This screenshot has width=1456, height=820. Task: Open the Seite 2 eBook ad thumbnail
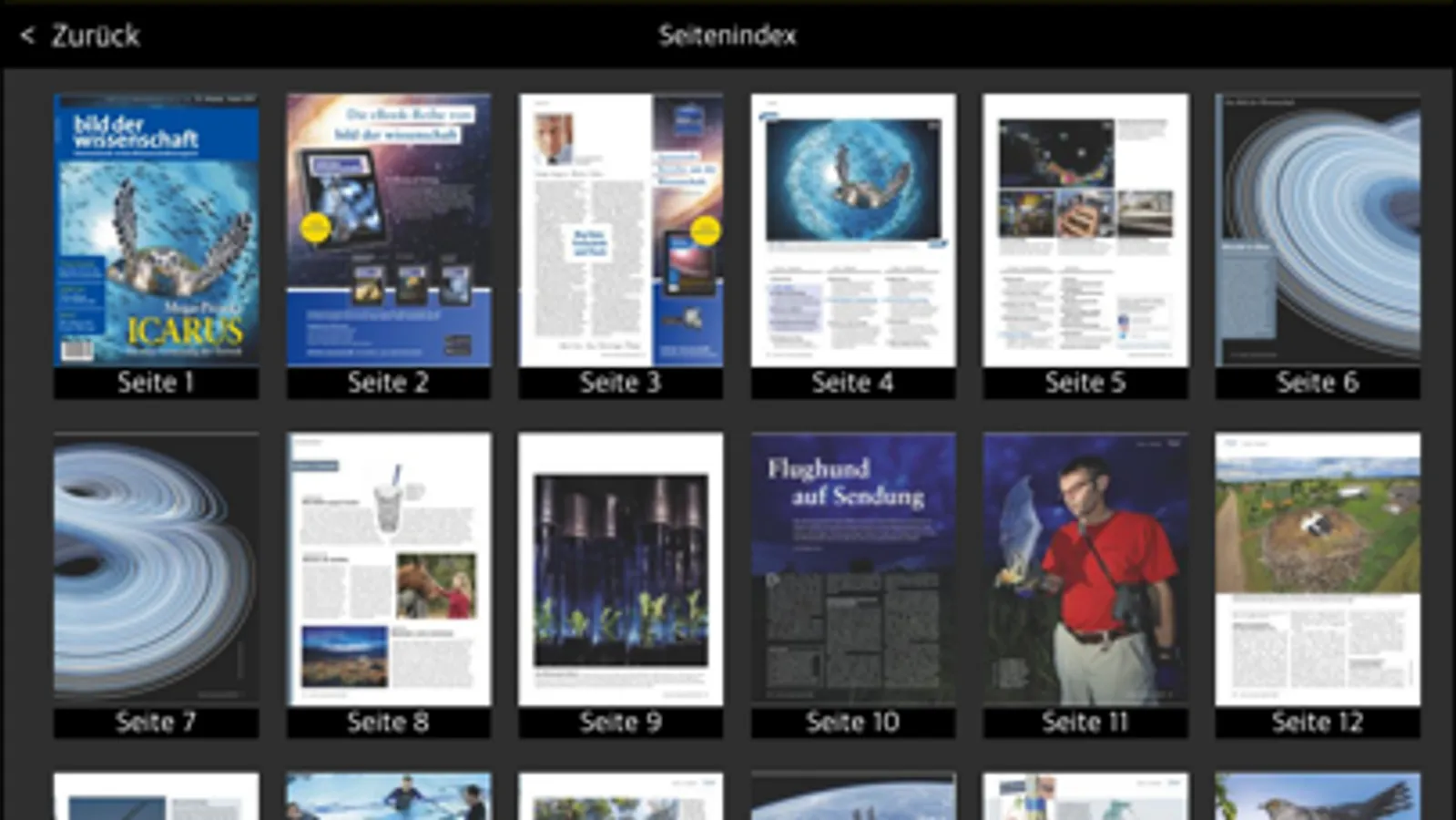pos(389,230)
